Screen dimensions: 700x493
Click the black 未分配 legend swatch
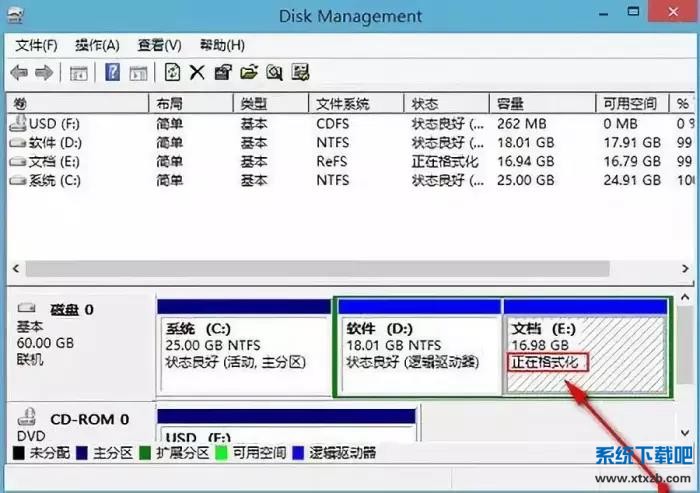click(17, 453)
